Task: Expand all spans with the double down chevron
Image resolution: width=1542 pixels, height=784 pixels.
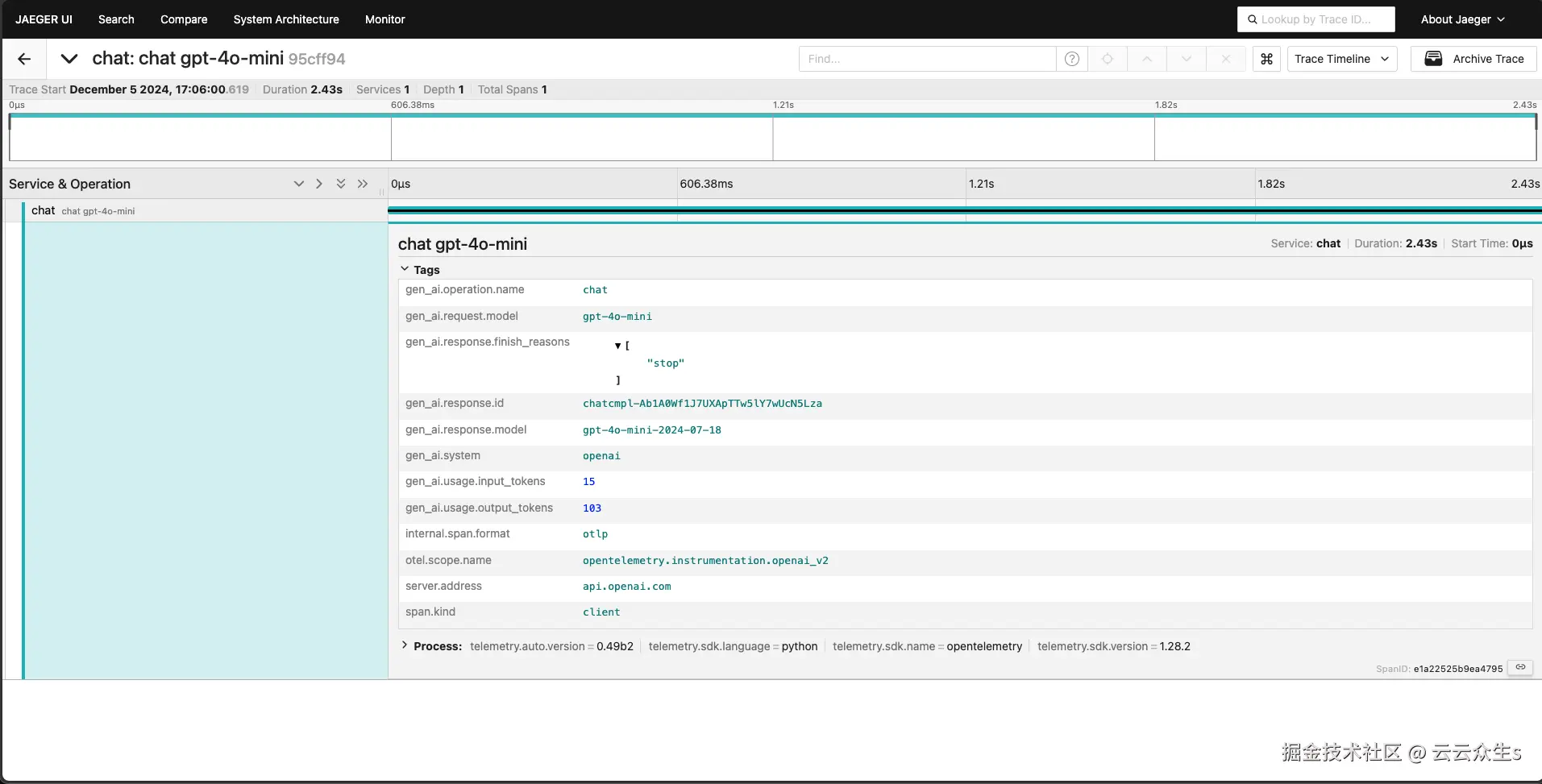Action: [341, 184]
